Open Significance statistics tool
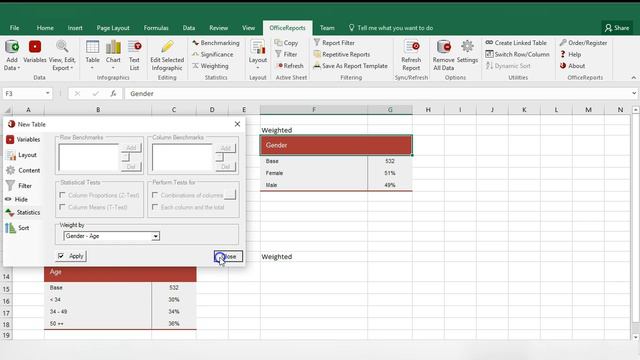The width and height of the screenshot is (640, 360). tap(213, 54)
